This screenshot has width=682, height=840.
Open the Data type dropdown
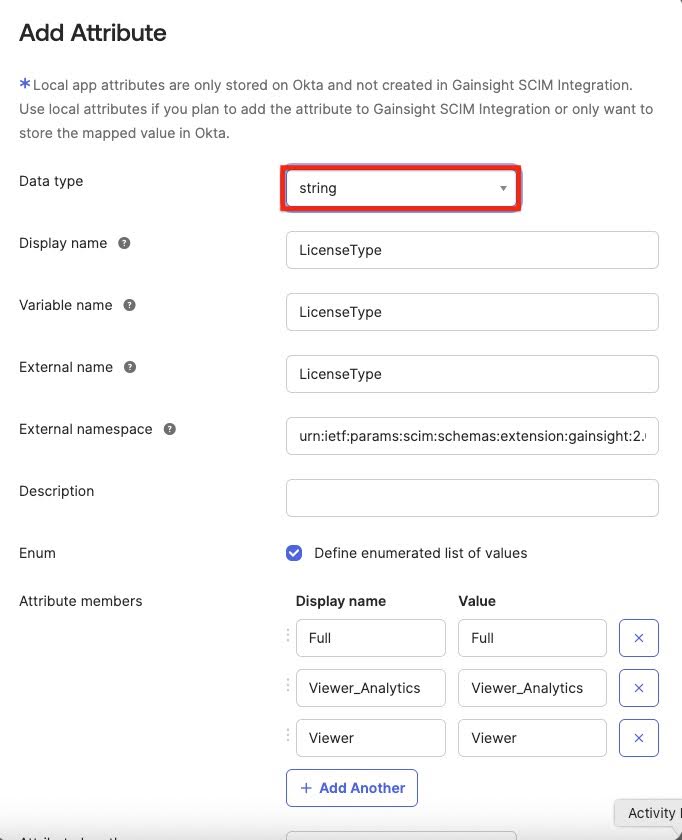click(401, 188)
